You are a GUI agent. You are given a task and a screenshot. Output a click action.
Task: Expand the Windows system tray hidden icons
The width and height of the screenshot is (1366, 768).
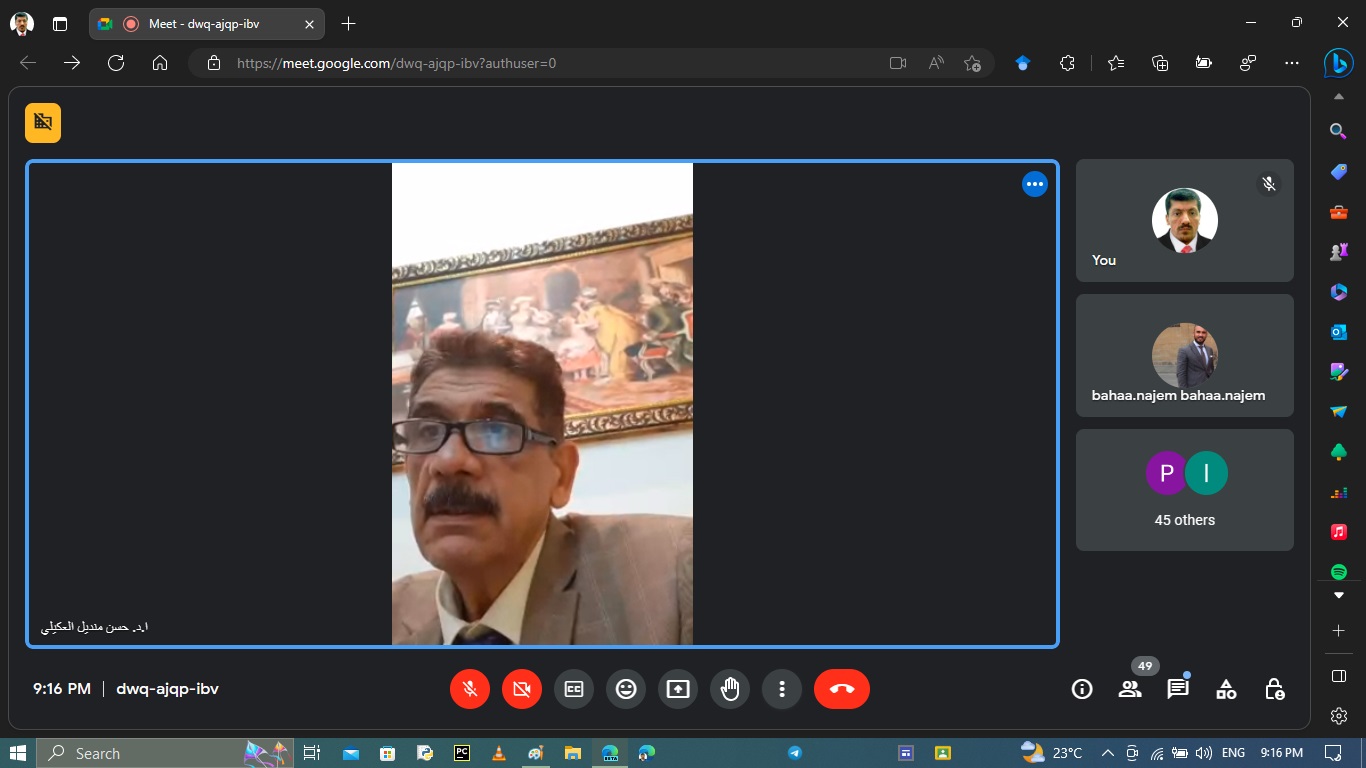1107,753
